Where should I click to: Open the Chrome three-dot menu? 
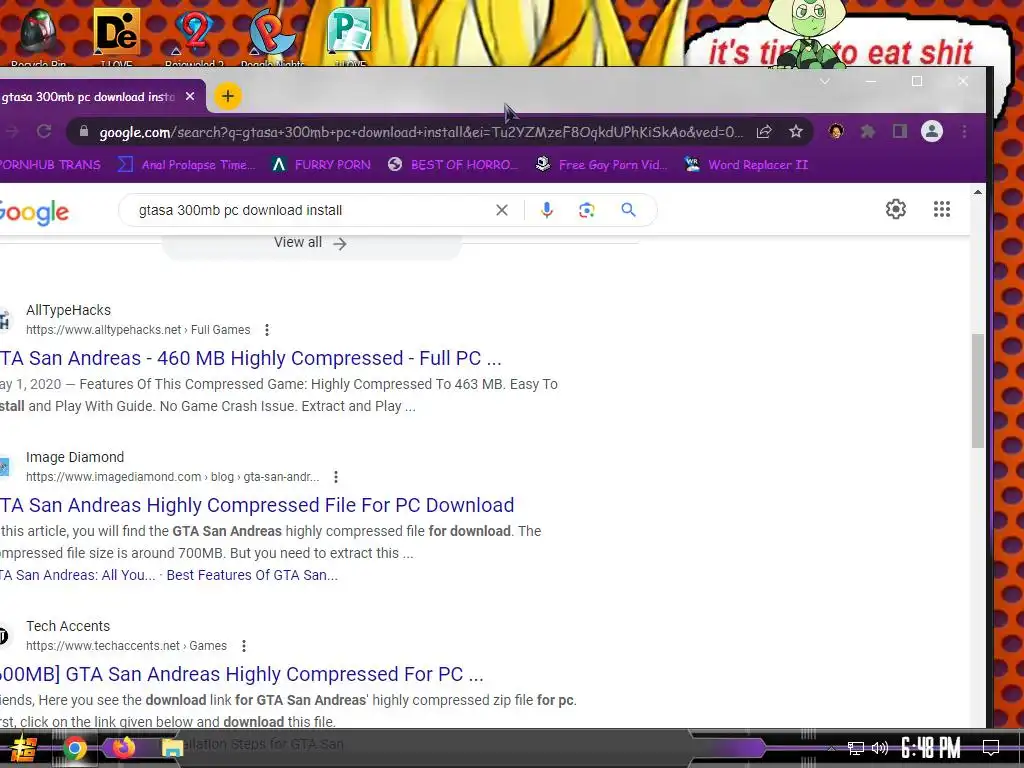(964, 131)
